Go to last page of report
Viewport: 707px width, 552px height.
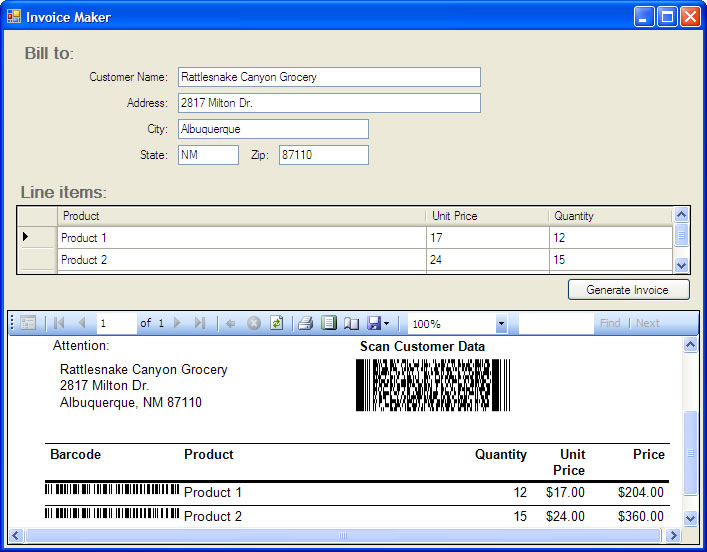(200, 323)
